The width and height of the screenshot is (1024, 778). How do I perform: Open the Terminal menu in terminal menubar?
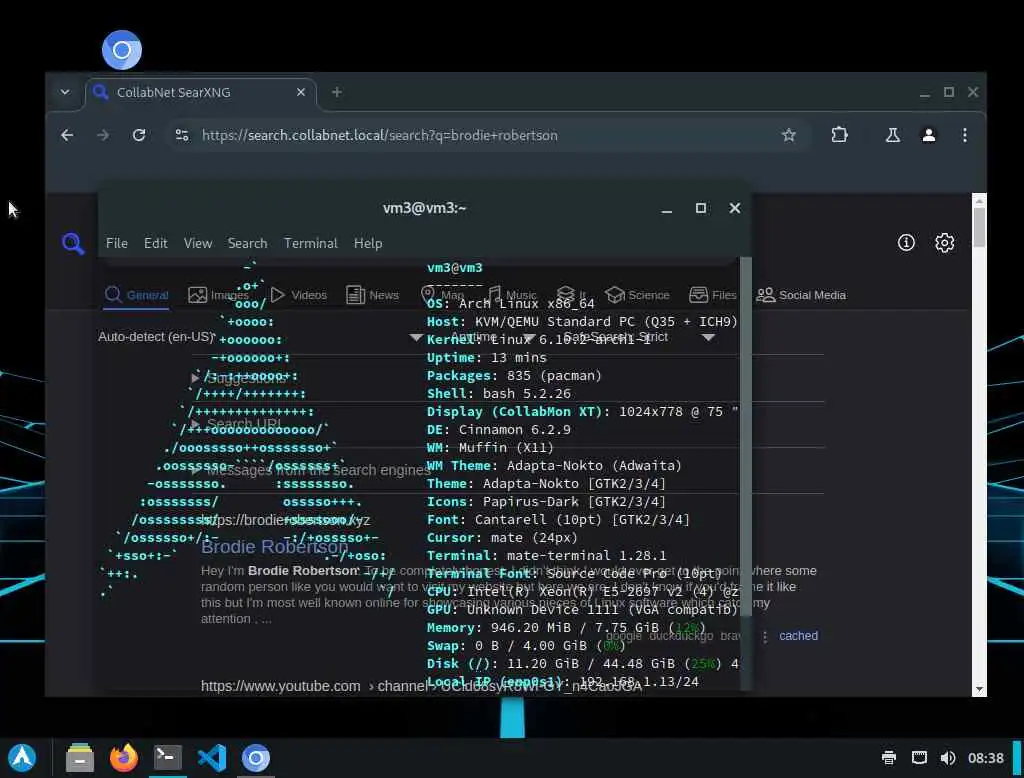click(x=311, y=243)
